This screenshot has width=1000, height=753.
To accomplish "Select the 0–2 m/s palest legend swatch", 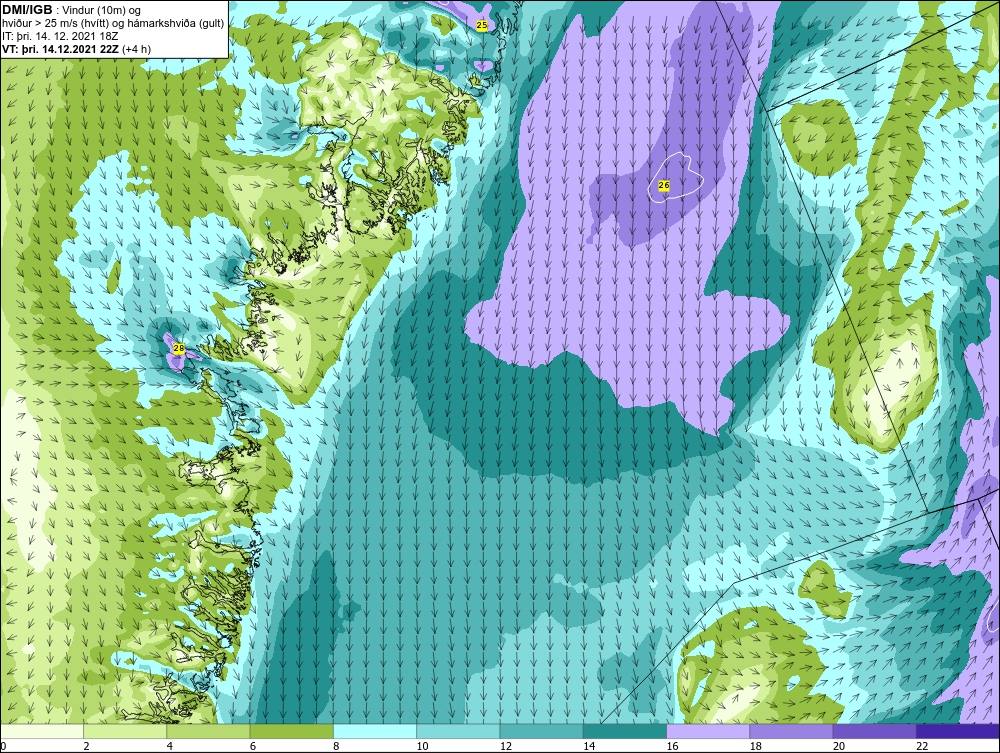I will pos(41,731).
